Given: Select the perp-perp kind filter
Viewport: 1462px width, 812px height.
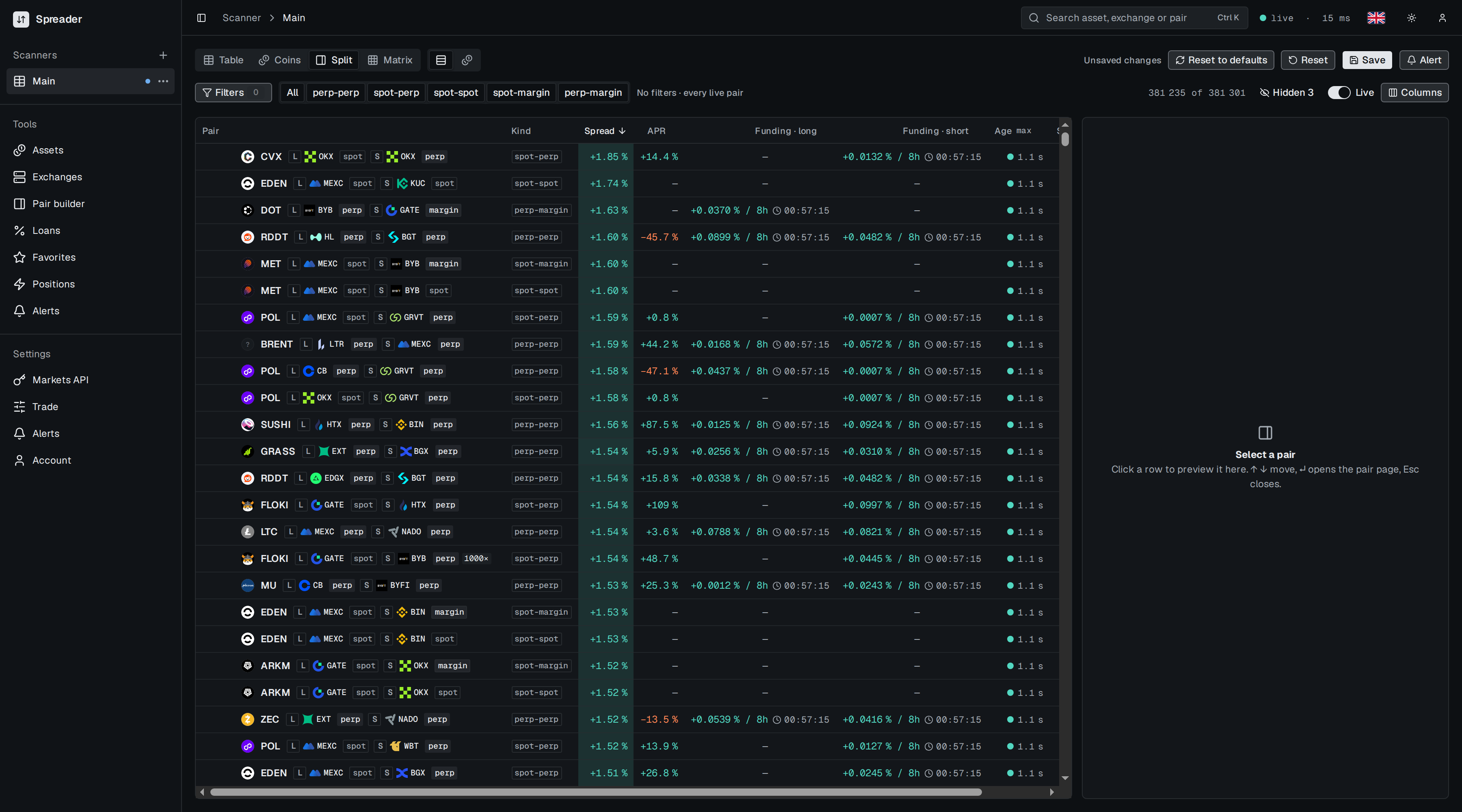Looking at the screenshot, I should [335, 93].
